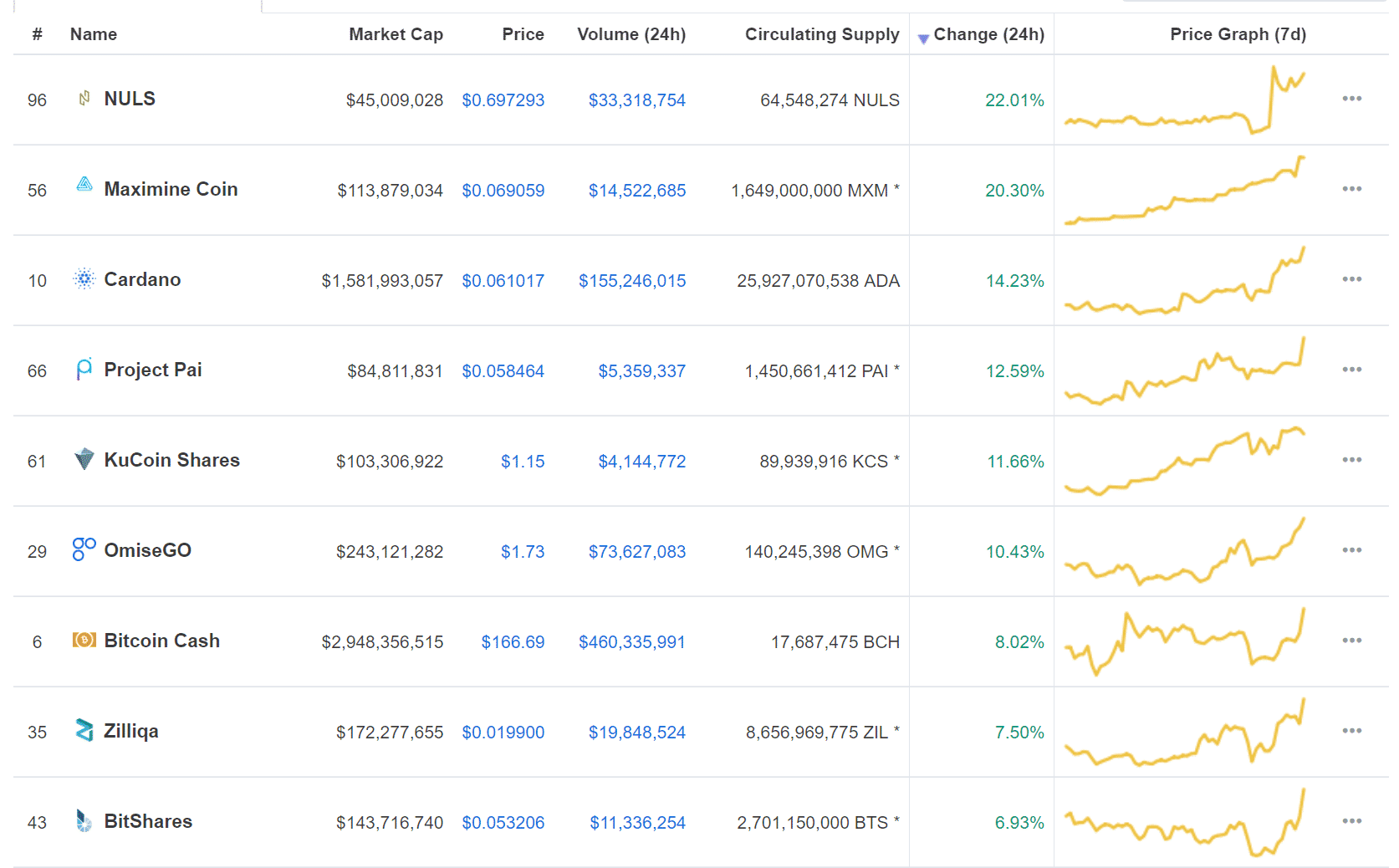
Task: Open the BitShares coin page
Action: (148, 821)
